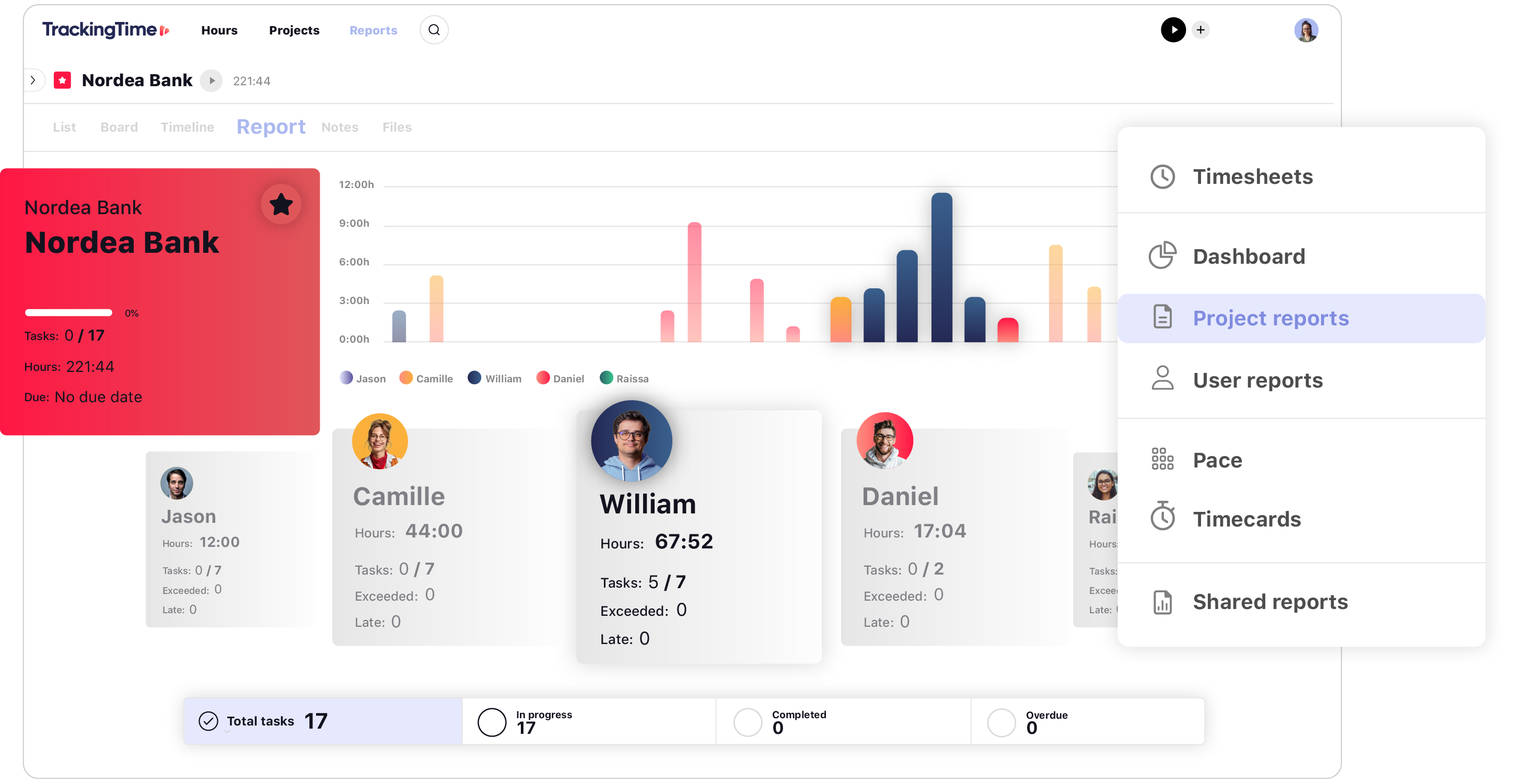1515x784 pixels.
Task: Toggle the Nordea Bank project row expander
Action: click(x=33, y=80)
